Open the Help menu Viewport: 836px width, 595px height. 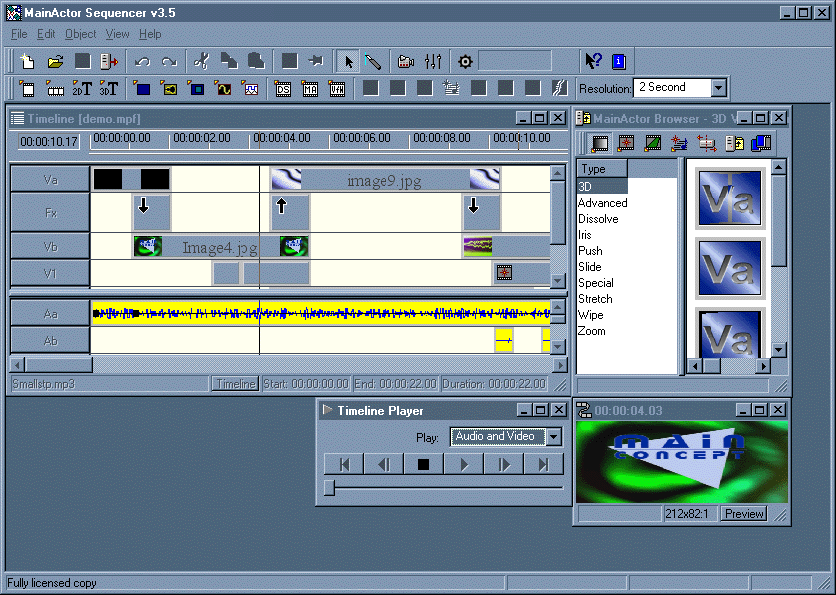[150, 34]
